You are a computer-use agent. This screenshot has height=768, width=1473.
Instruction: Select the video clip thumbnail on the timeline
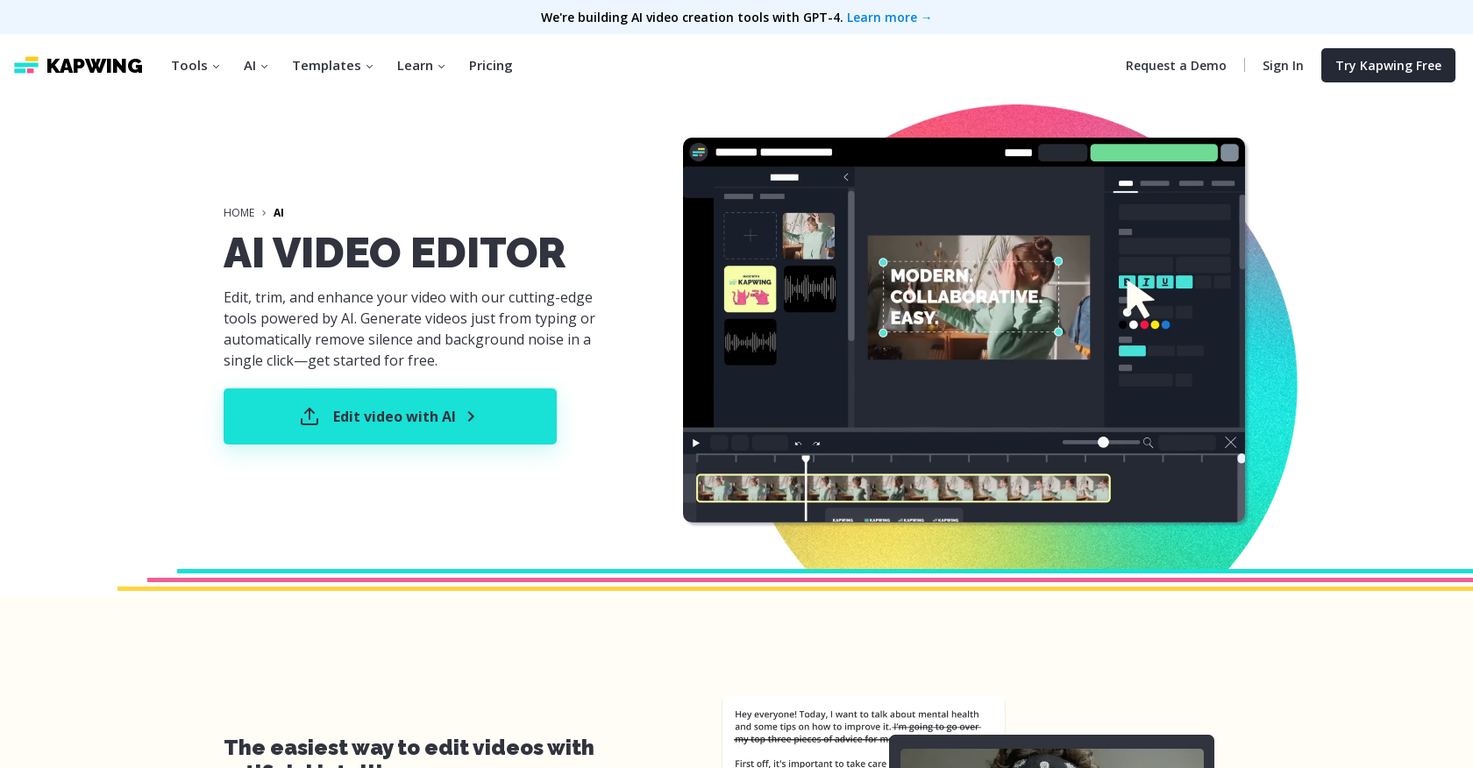(900, 488)
